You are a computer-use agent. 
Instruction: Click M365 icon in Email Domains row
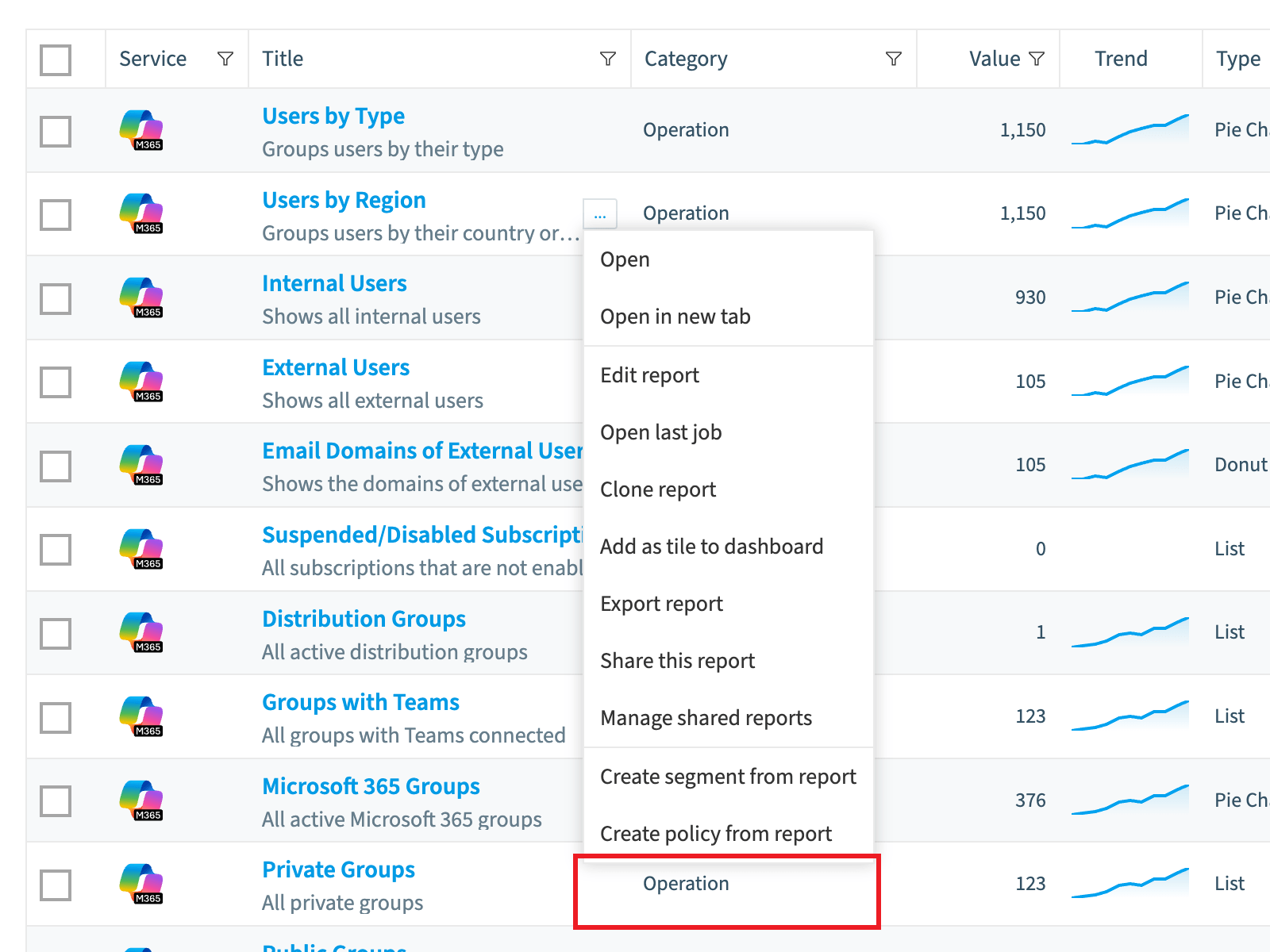click(141, 465)
